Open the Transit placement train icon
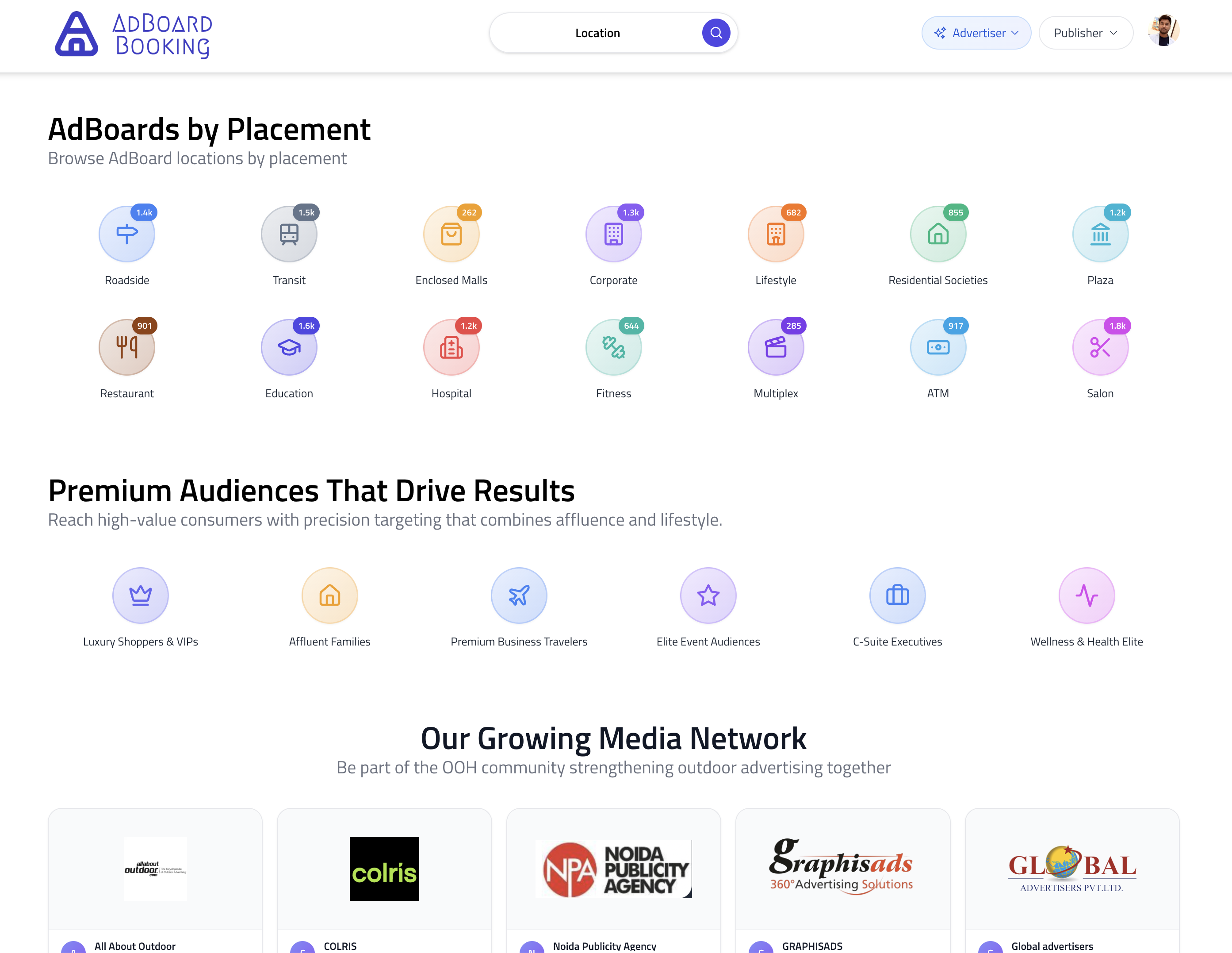Image resolution: width=1232 pixels, height=953 pixels. [289, 234]
